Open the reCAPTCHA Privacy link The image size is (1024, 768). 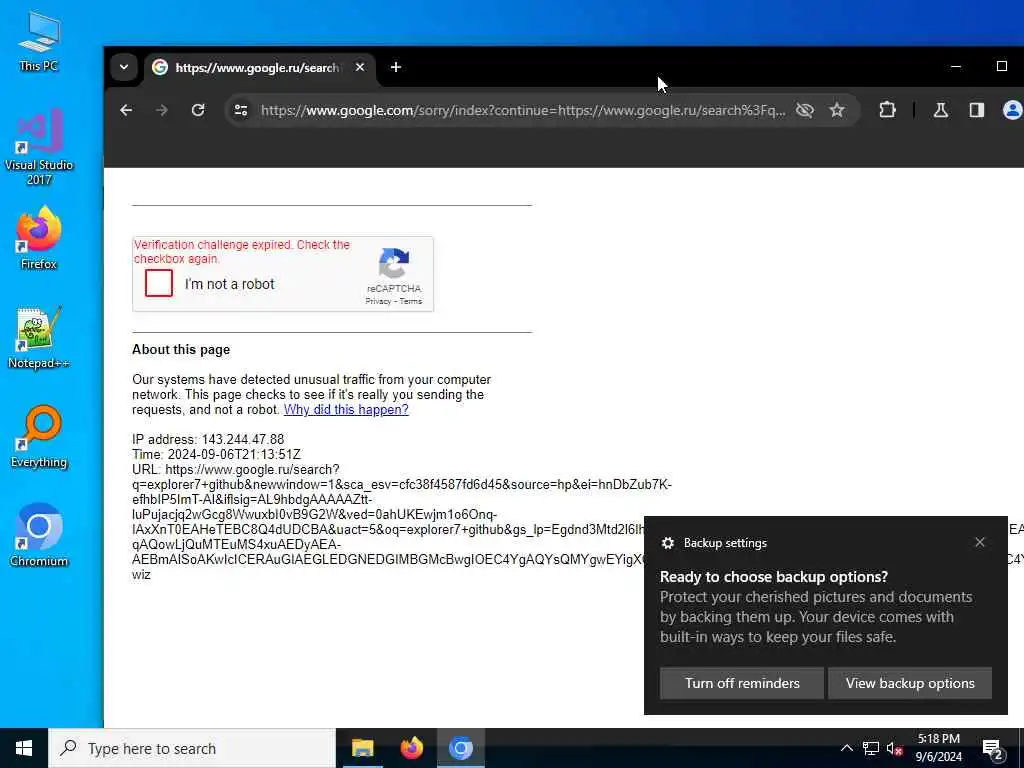[378, 301]
